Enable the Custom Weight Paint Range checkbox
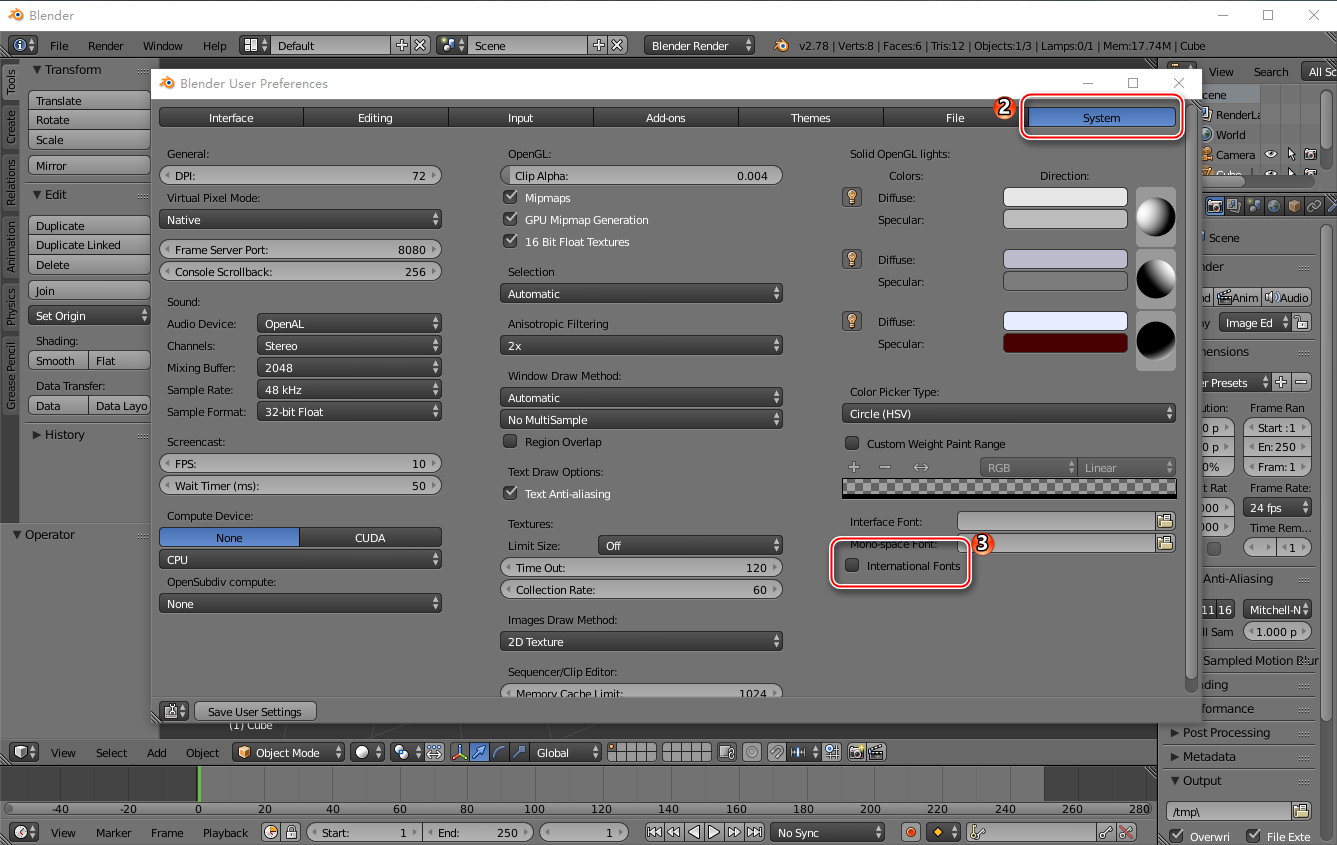1337x845 pixels. (853, 443)
